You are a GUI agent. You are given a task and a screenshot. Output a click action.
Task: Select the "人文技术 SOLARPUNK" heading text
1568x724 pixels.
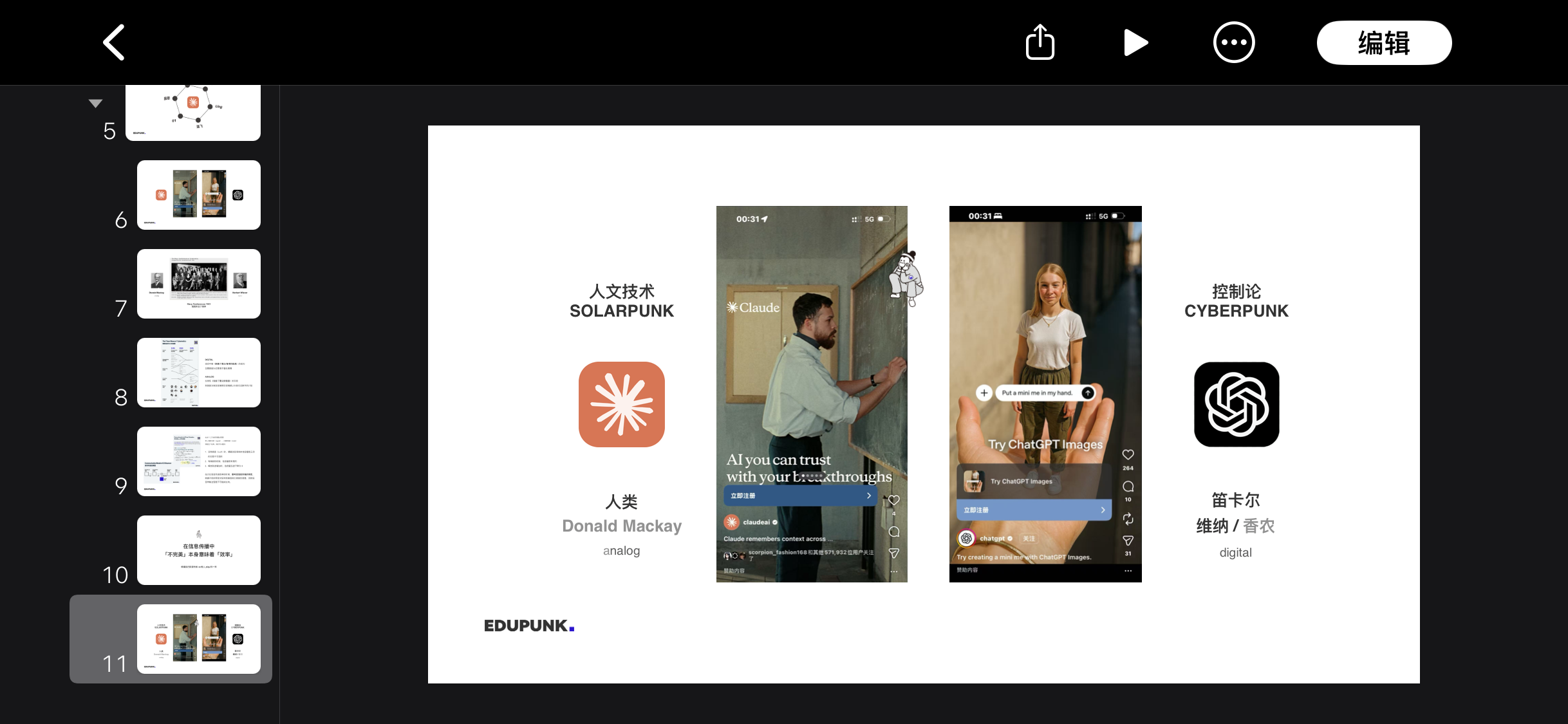coord(622,301)
